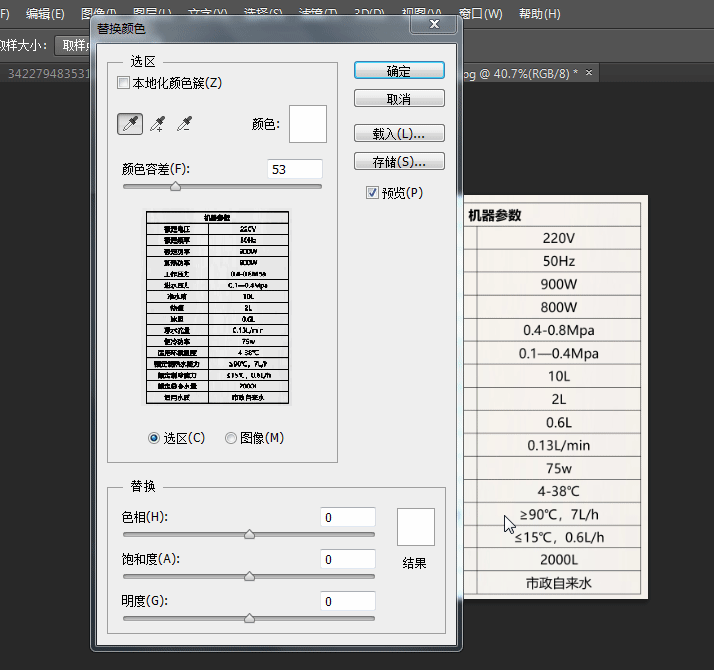This screenshot has height=670, width=714.
Task: Click the 75w cell in the image
Action: coord(558,468)
